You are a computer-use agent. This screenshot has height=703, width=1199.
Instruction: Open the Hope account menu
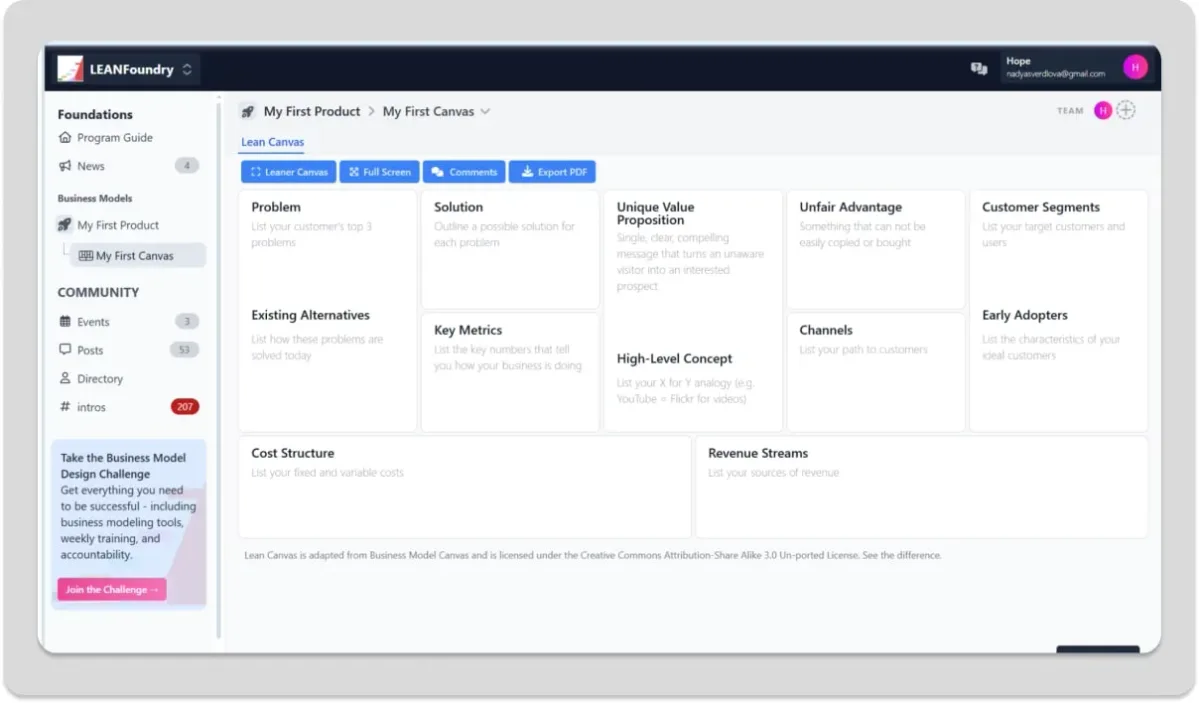point(1054,67)
